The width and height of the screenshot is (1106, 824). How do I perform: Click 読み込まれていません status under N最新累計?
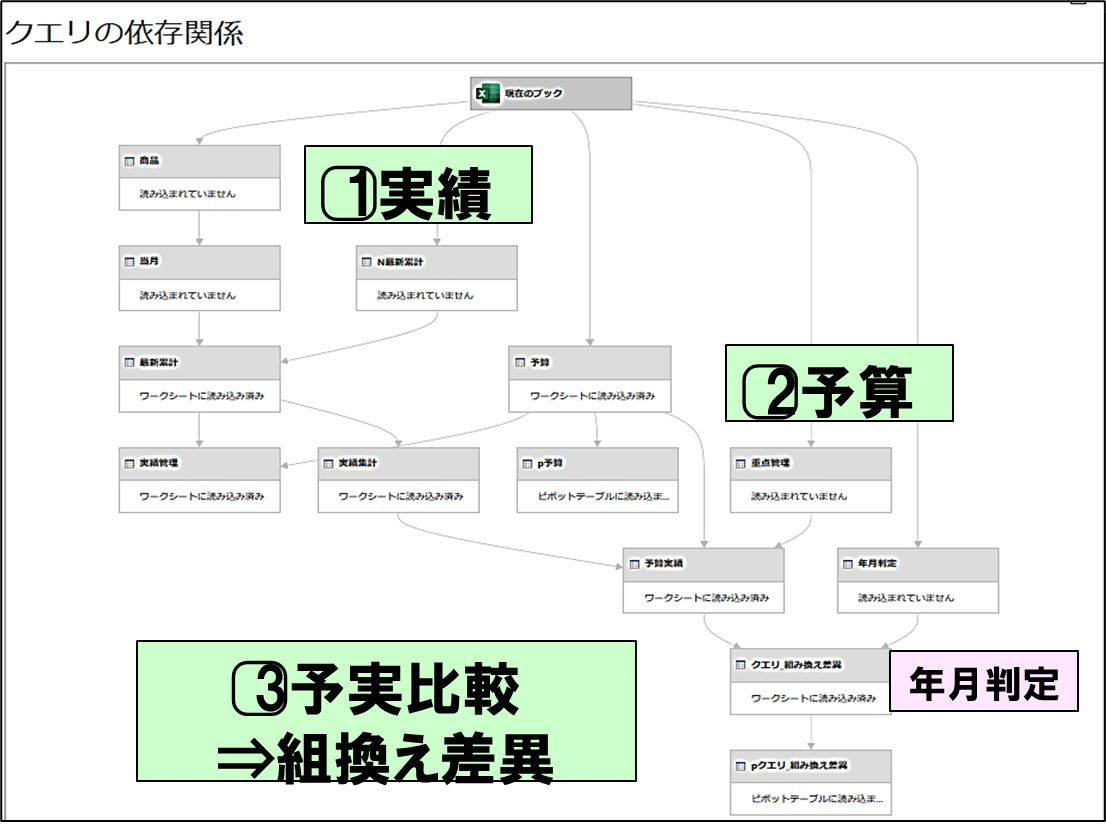425,295
